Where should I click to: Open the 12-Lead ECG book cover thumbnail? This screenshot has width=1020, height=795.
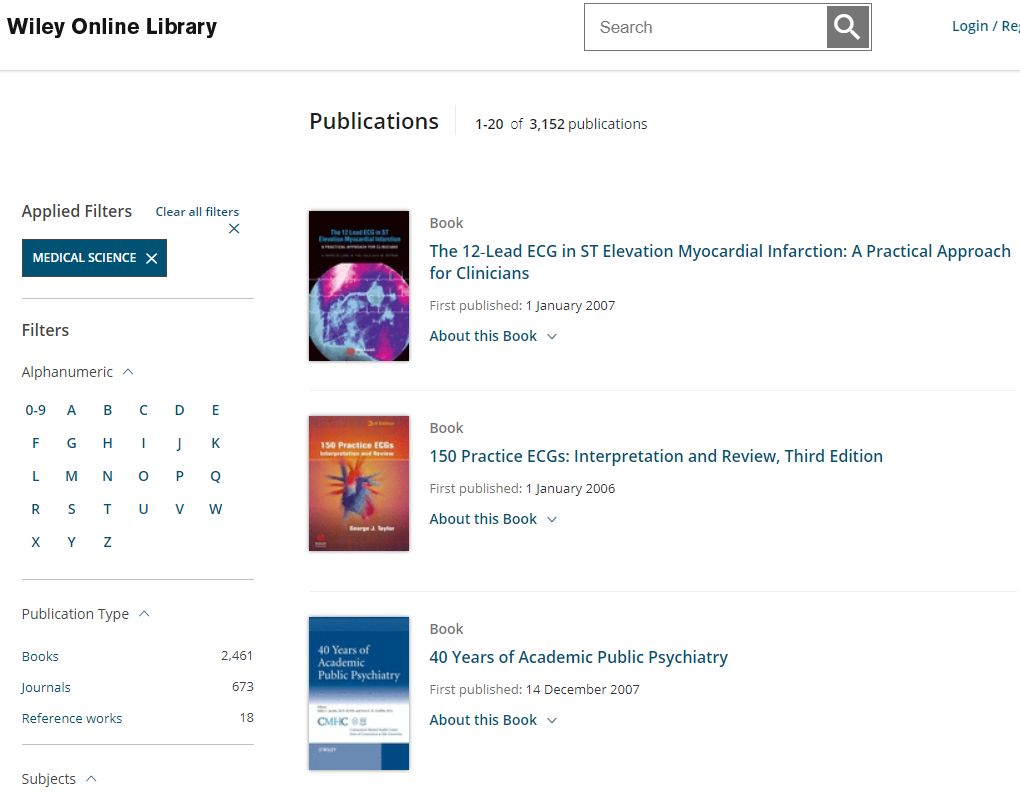click(359, 286)
